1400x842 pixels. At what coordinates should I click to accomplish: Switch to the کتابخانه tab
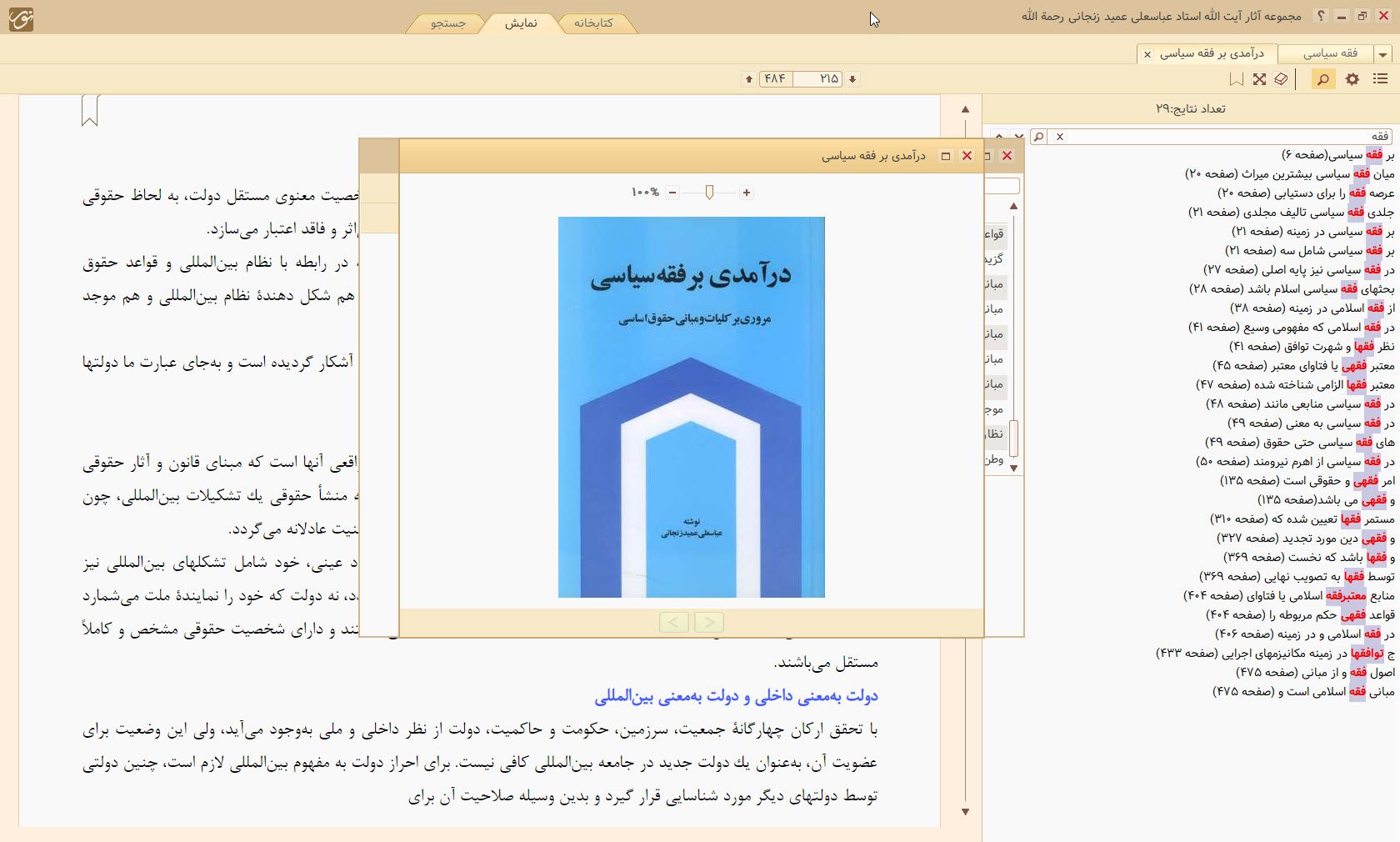[593, 23]
